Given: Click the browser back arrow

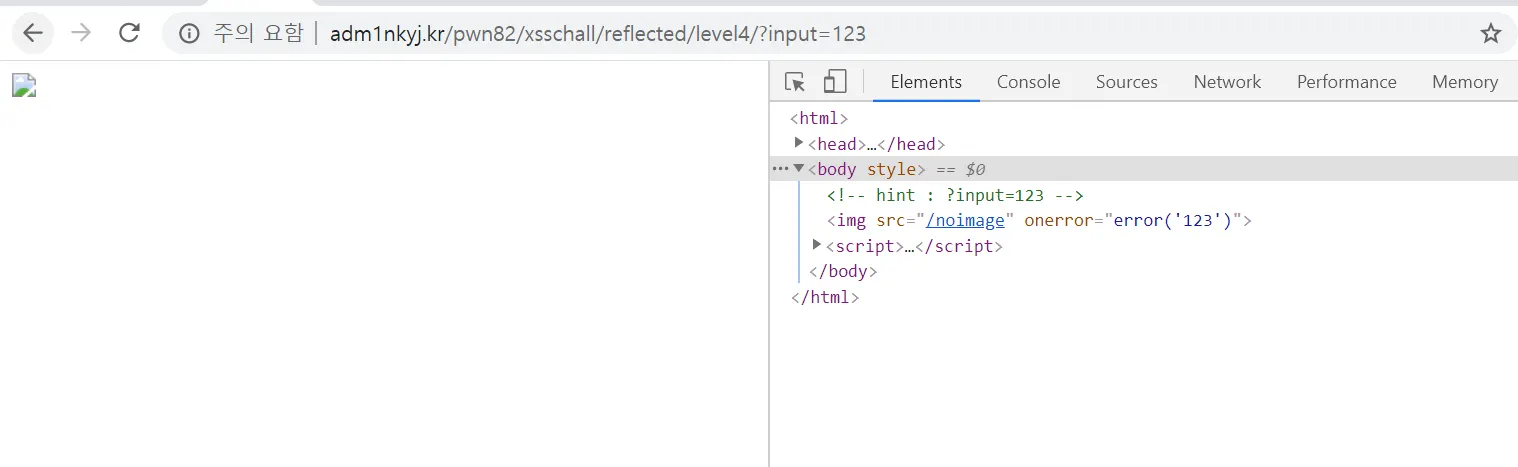Looking at the screenshot, I should 34,33.
